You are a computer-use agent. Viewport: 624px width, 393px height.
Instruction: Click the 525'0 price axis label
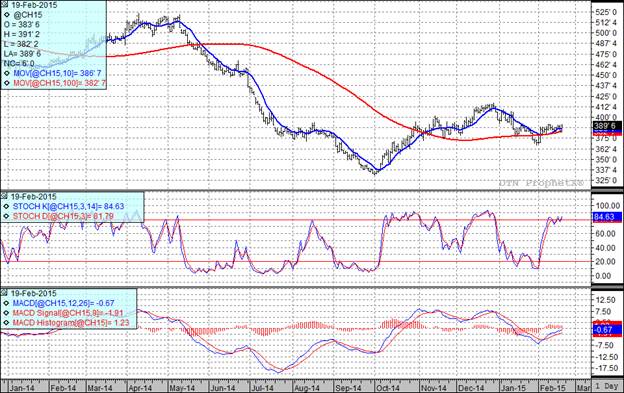[x=606, y=12]
